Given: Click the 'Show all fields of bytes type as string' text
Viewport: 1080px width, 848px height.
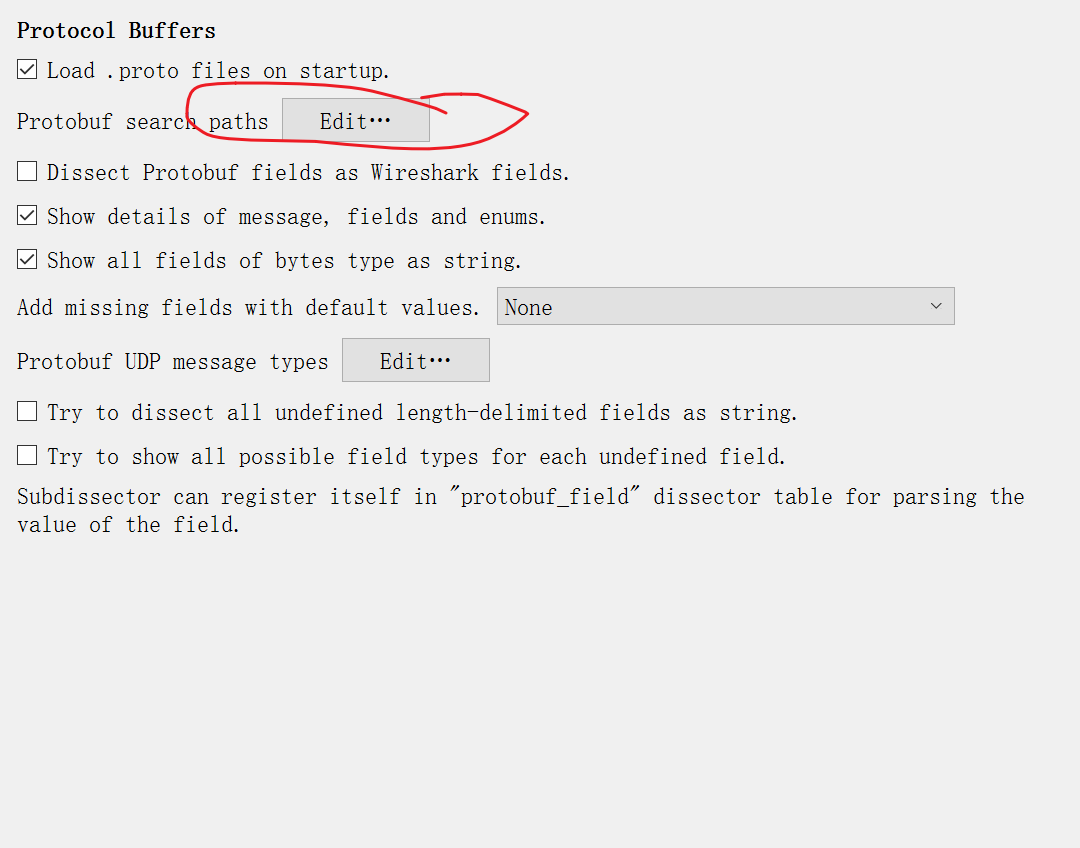Looking at the screenshot, I should tap(284, 261).
